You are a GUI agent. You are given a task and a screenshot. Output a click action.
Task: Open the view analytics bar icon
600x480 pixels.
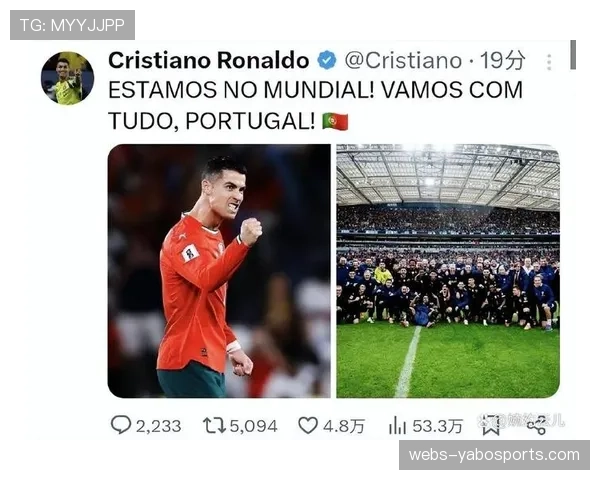(x=397, y=426)
